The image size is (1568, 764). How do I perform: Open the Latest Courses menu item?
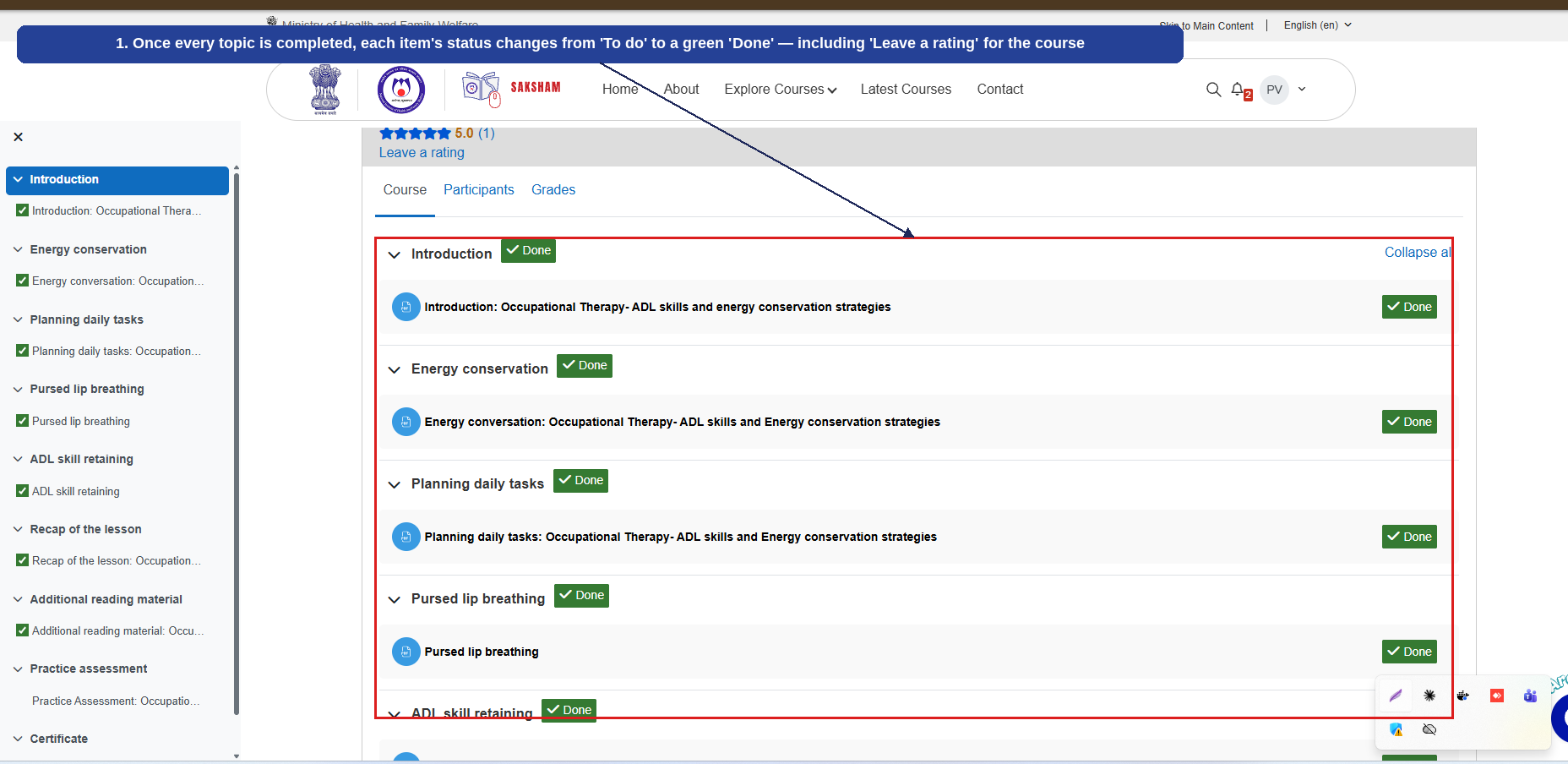(906, 90)
